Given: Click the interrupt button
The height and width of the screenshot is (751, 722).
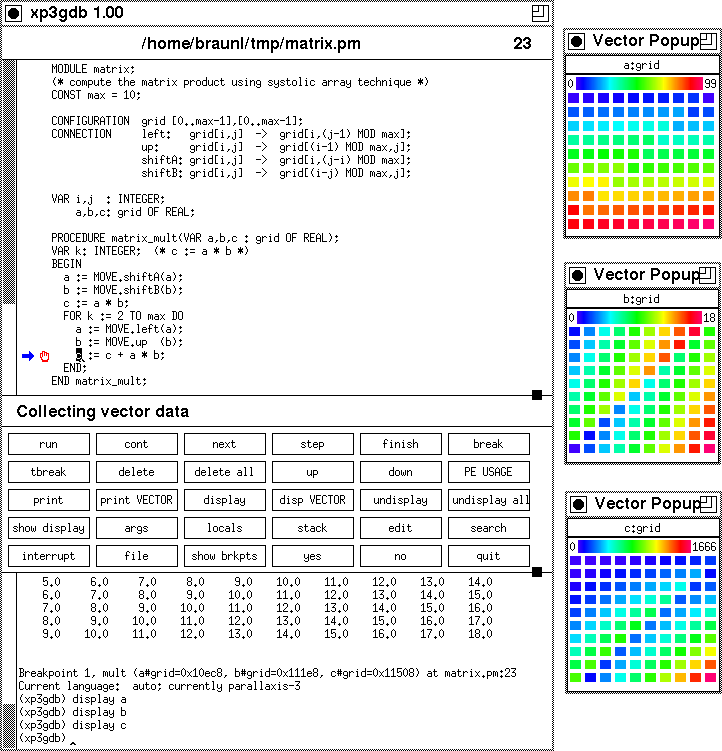Looking at the screenshot, I should click(48, 556).
